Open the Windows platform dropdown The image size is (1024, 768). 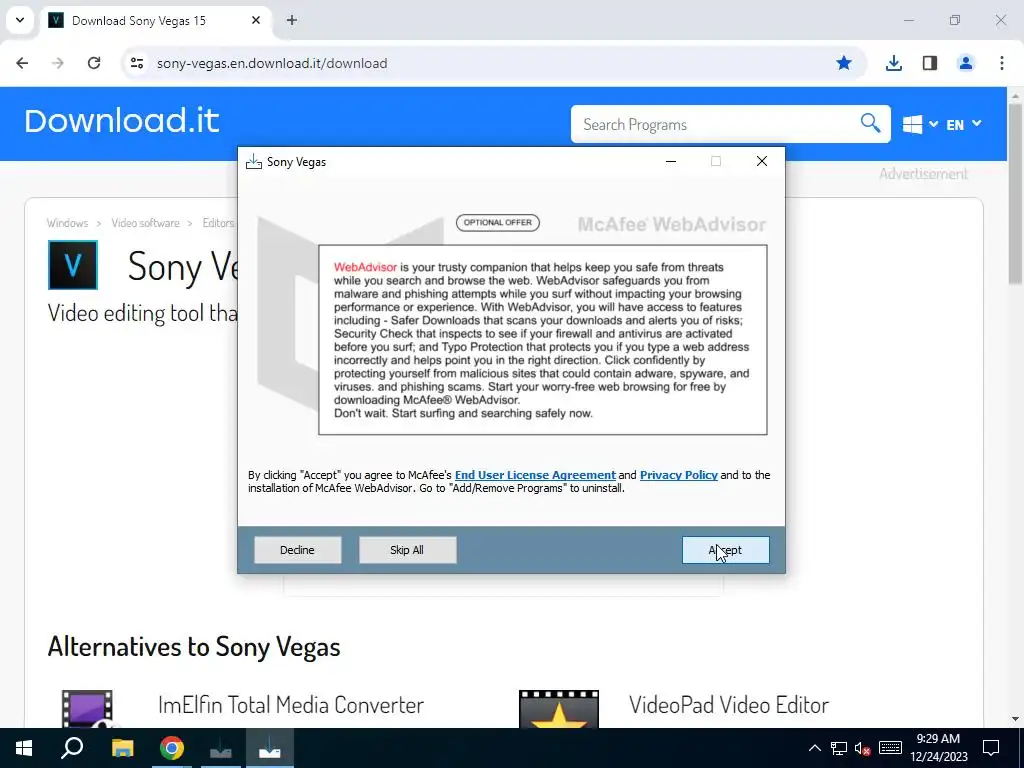click(x=920, y=124)
